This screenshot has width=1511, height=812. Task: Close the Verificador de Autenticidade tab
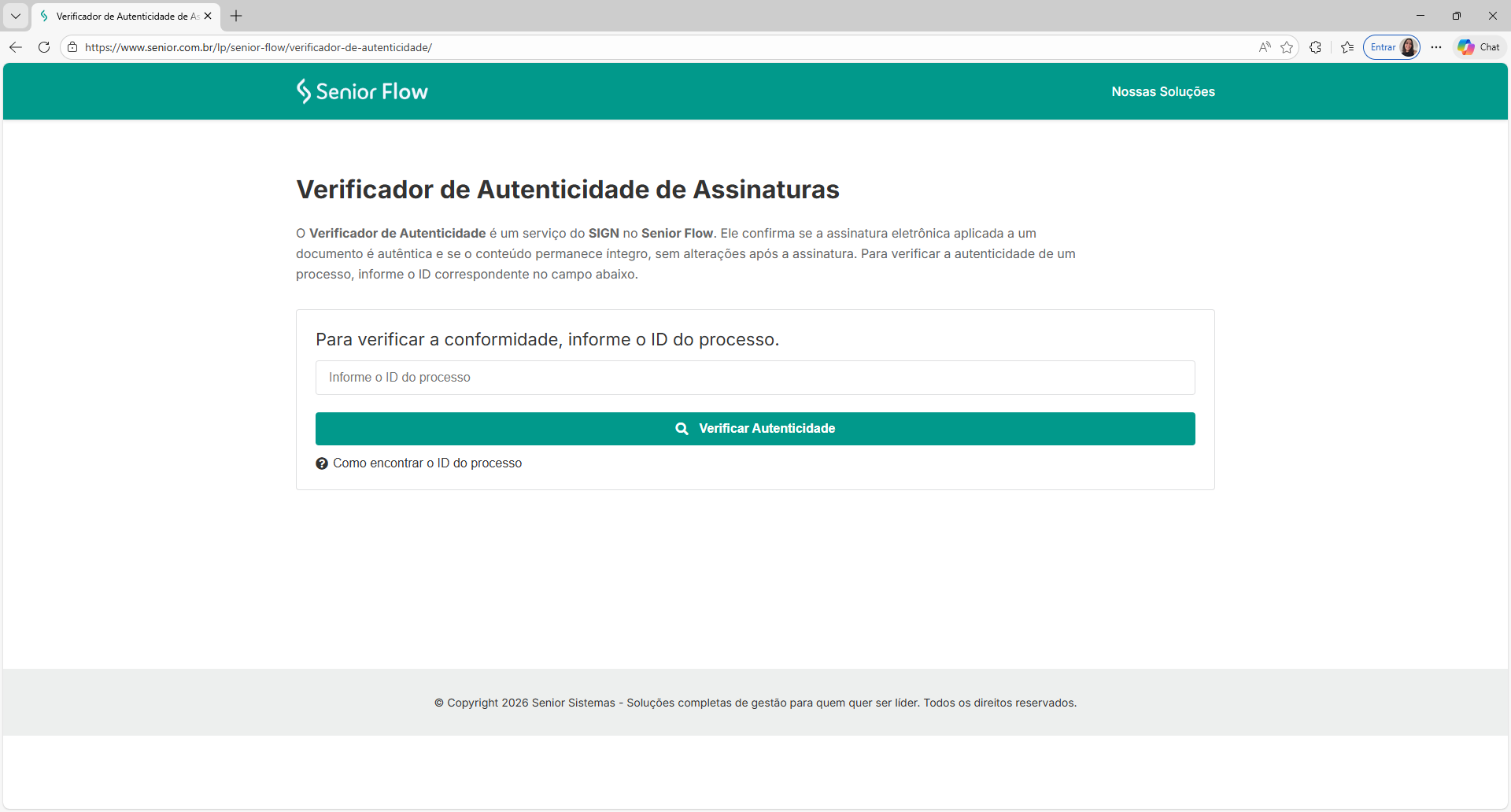point(208,16)
